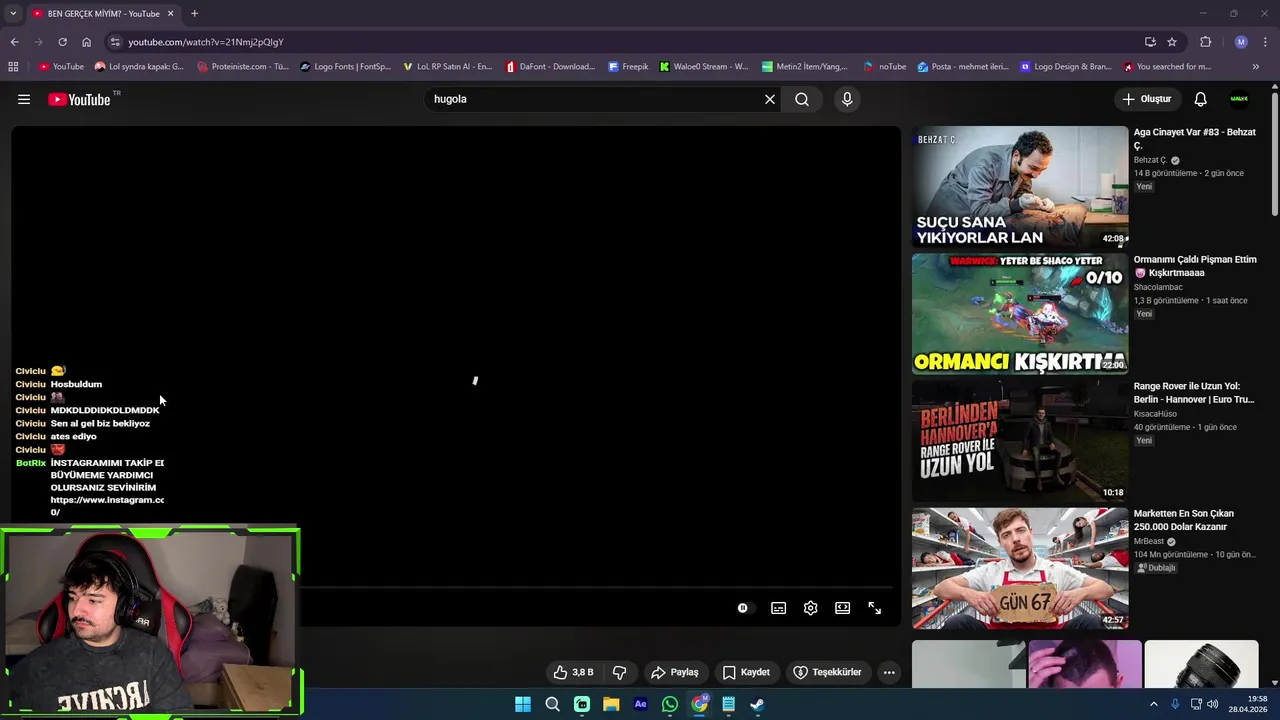Clear the hugola search text
The width and height of the screenshot is (1280, 720).
(770, 99)
